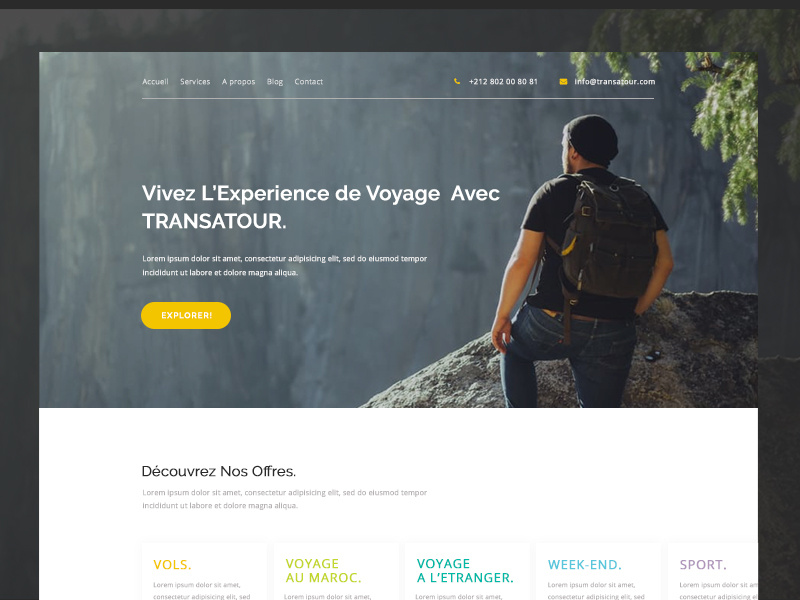Click the phone number +212 802 00 80 81
The image size is (800, 600).
tap(503, 82)
